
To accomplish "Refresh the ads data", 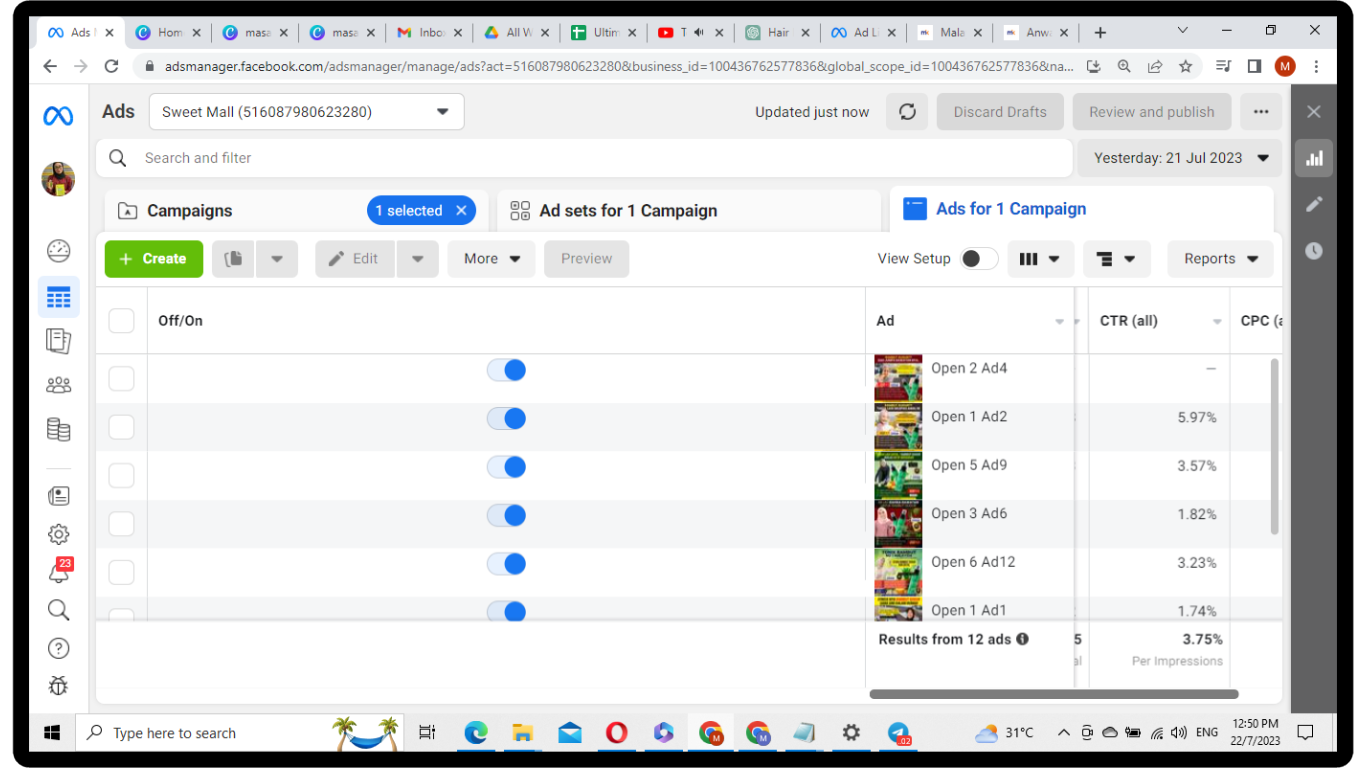I will tap(907, 112).
